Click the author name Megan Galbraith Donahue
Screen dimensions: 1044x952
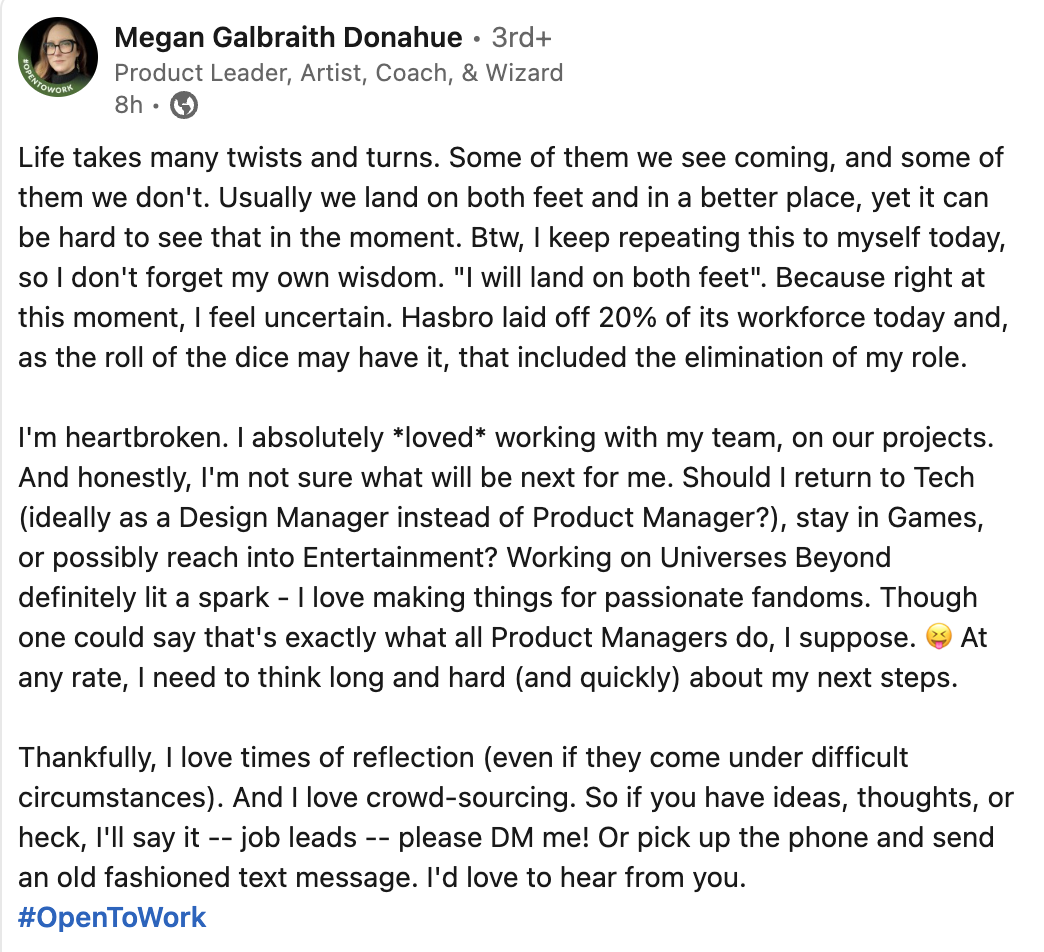(288, 39)
